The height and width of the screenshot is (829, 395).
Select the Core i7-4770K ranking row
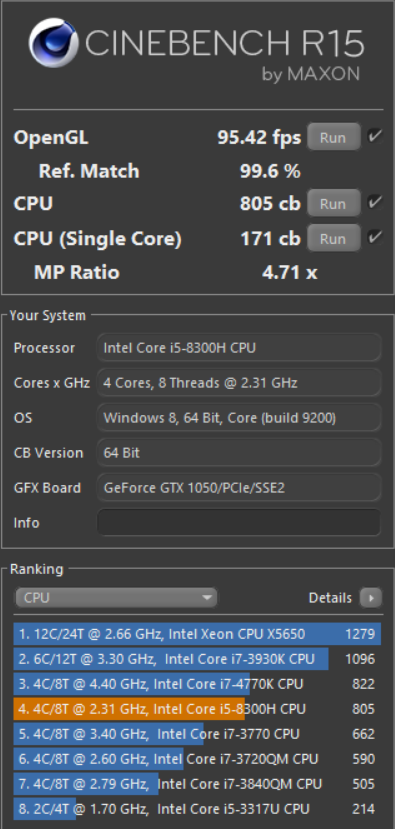(197, 684)
